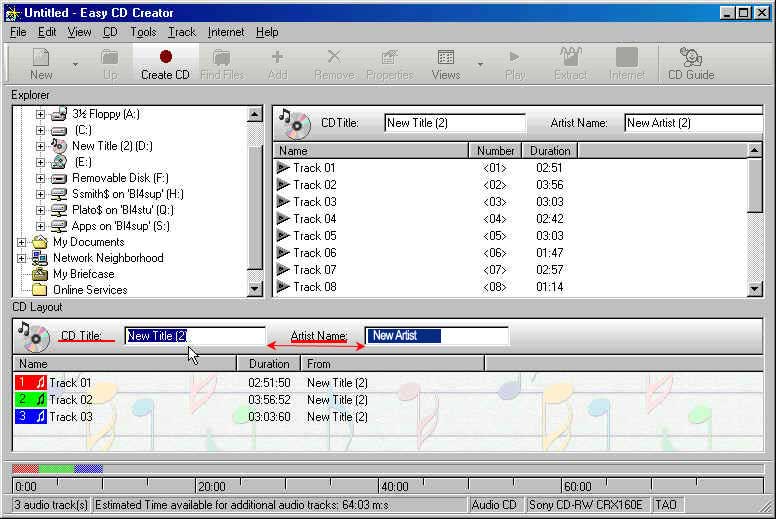Click the From column header in CD Layout
The height and width of the screenshot is (519, 776).
pyautogui.click(x=392, y=364)
